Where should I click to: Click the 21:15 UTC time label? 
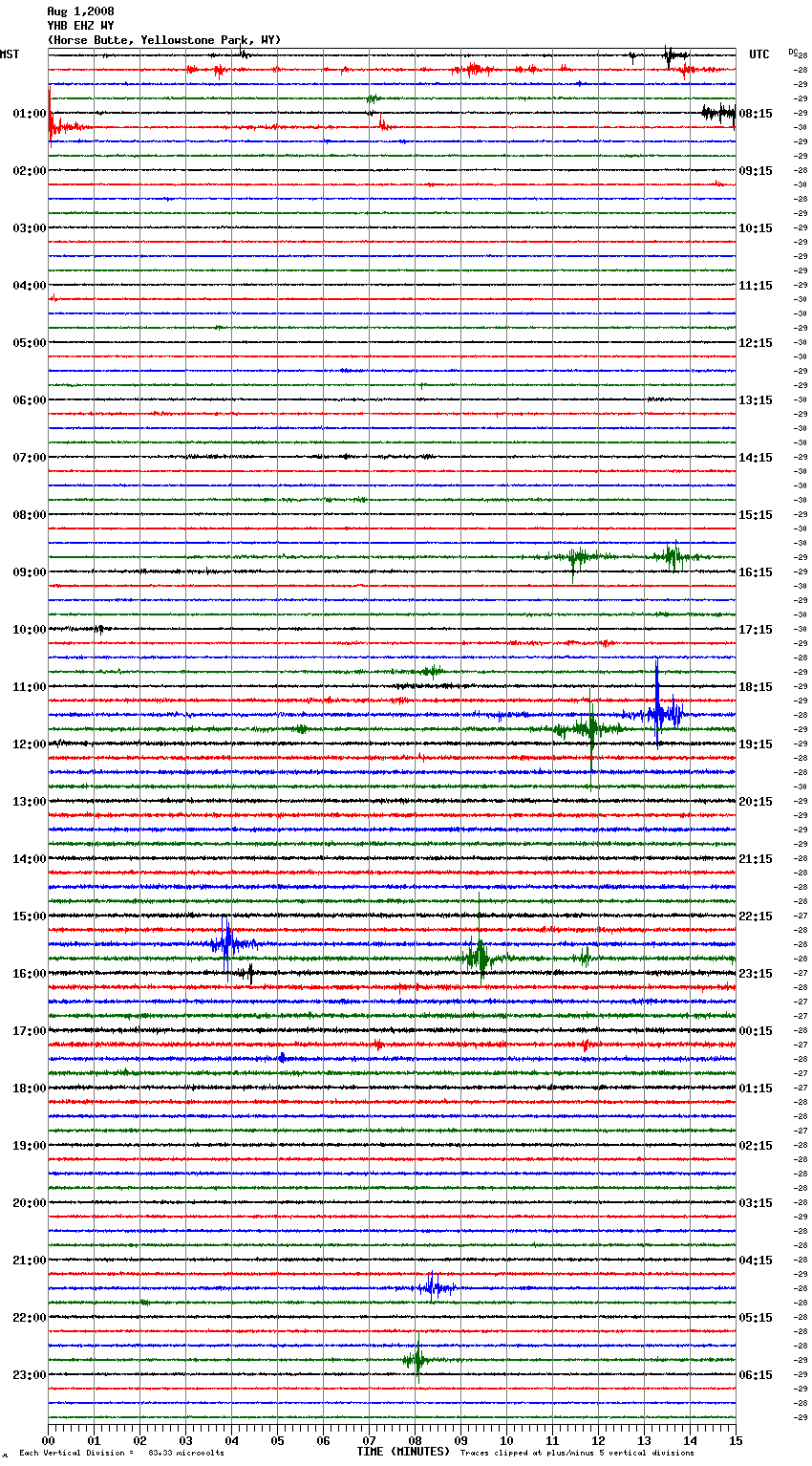tap(756, 859)
